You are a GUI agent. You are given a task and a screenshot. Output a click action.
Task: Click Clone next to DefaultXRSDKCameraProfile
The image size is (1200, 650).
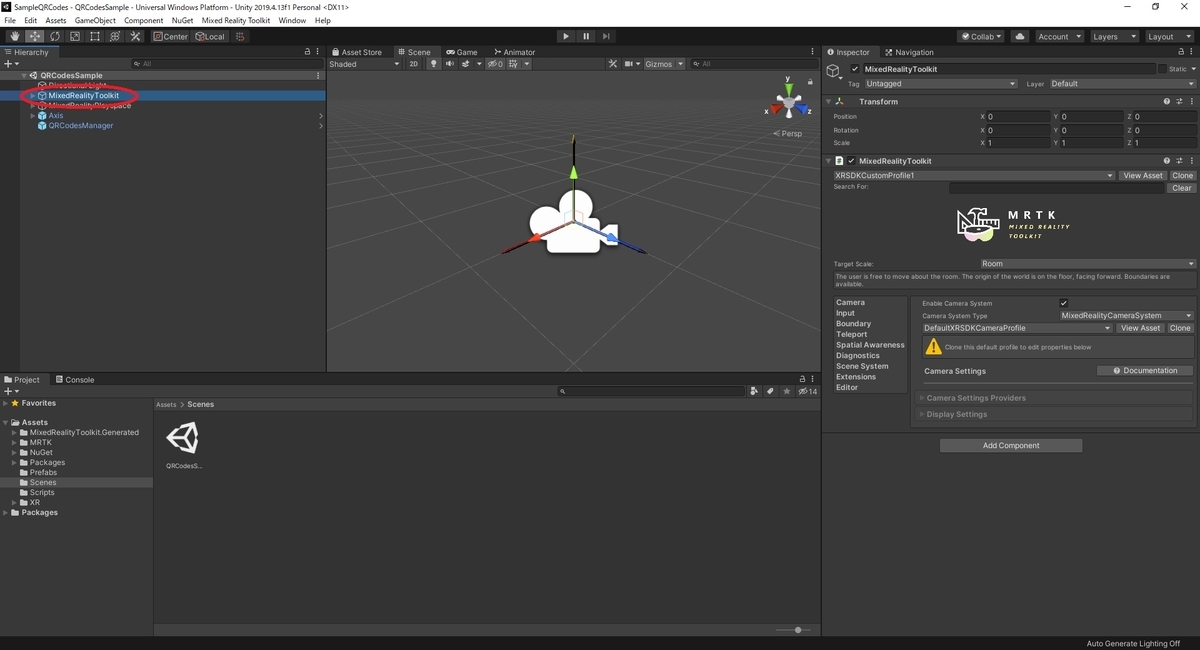pos(1181,328)
